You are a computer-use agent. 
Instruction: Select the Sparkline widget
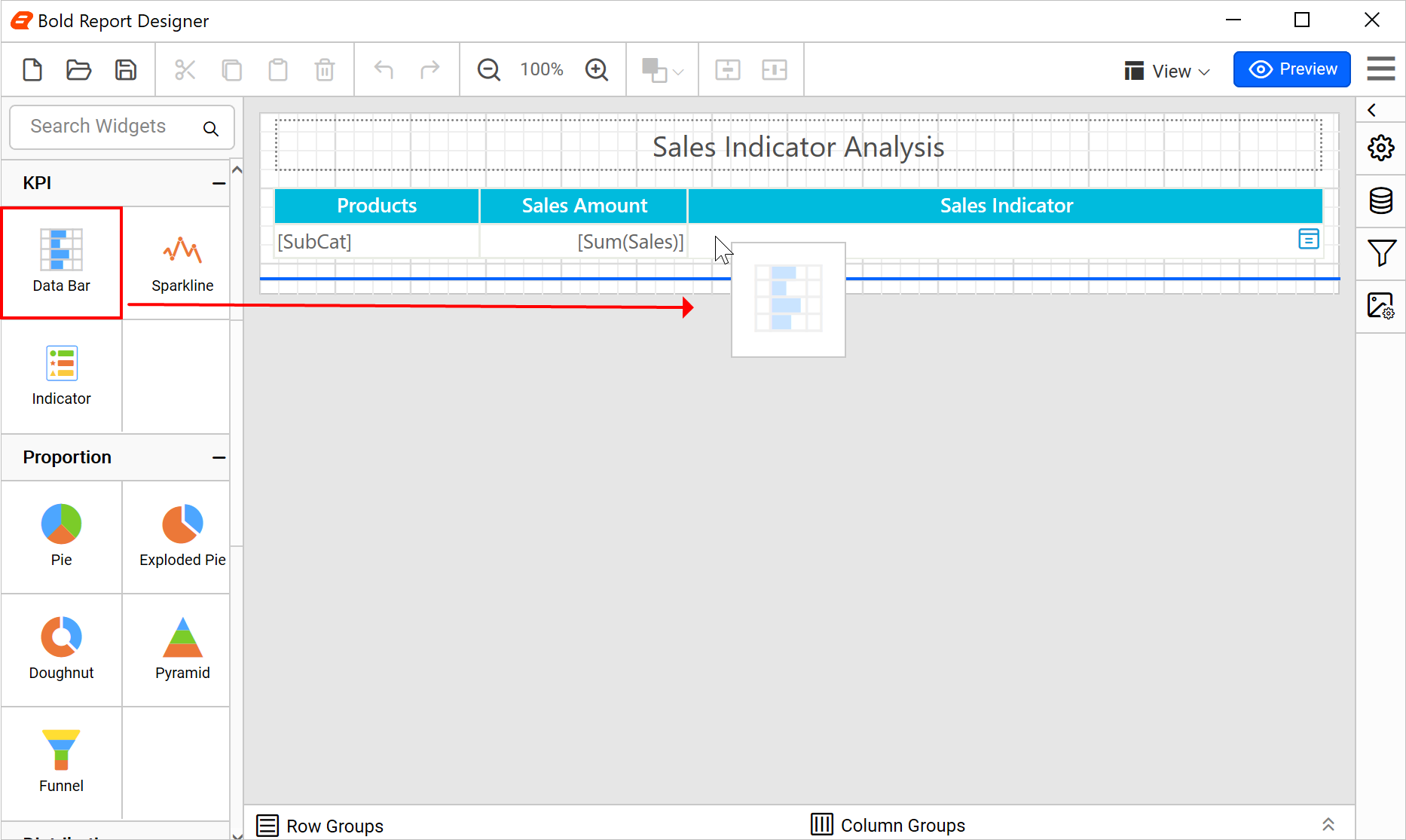coord(182,263)
